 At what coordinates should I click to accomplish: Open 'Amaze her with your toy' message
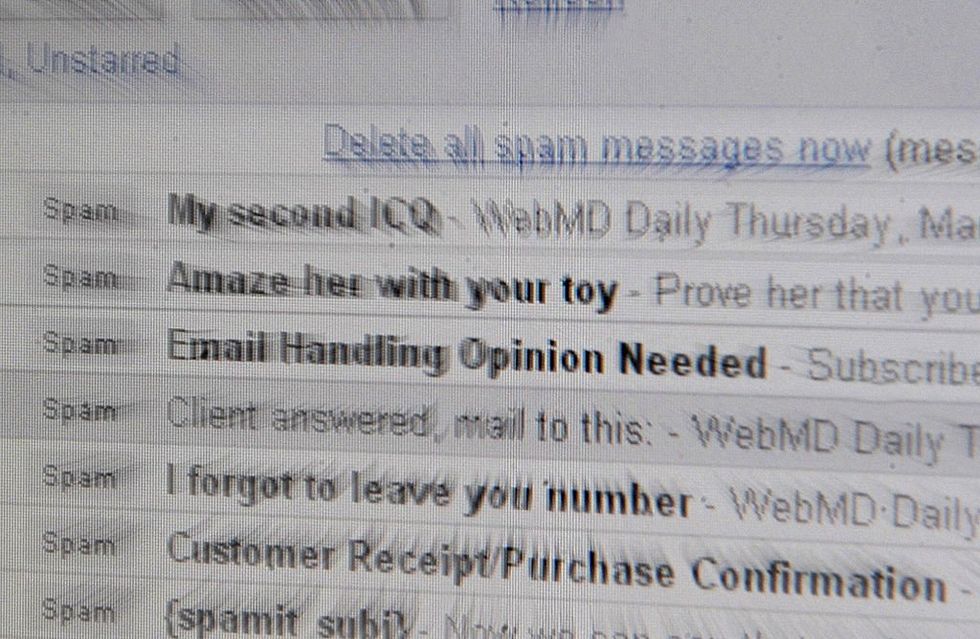tap(392, 286)
